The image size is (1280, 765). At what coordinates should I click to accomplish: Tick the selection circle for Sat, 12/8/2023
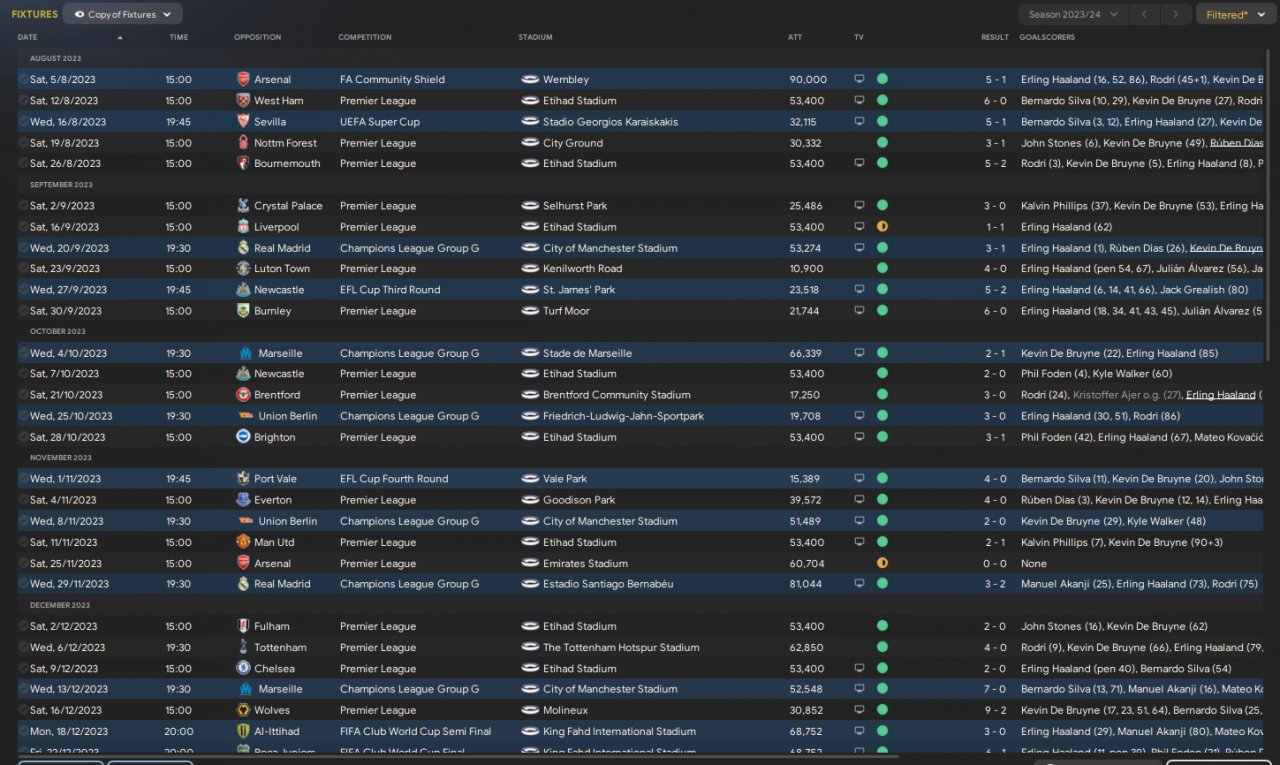coord(23,100)
